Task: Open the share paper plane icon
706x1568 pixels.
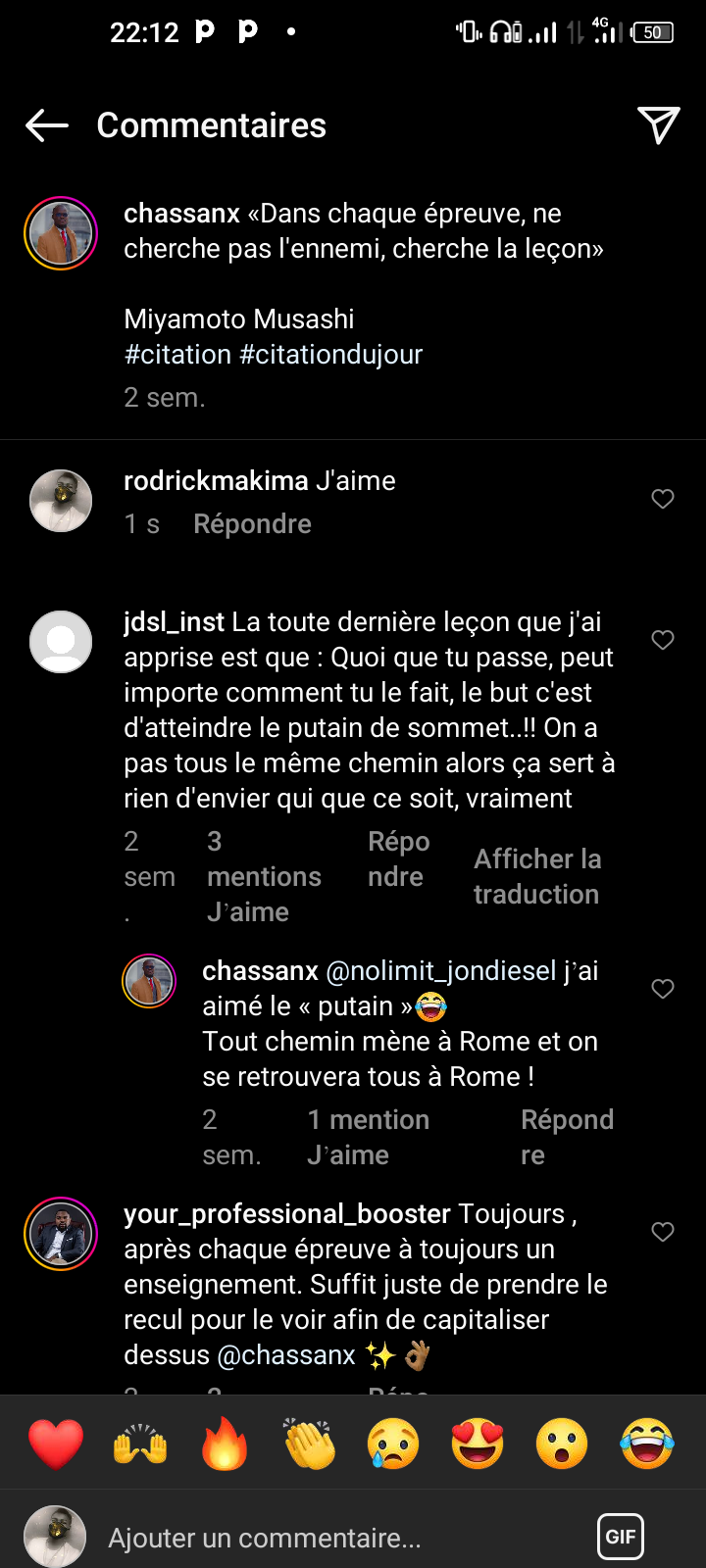Action: (x=659, y=124)
